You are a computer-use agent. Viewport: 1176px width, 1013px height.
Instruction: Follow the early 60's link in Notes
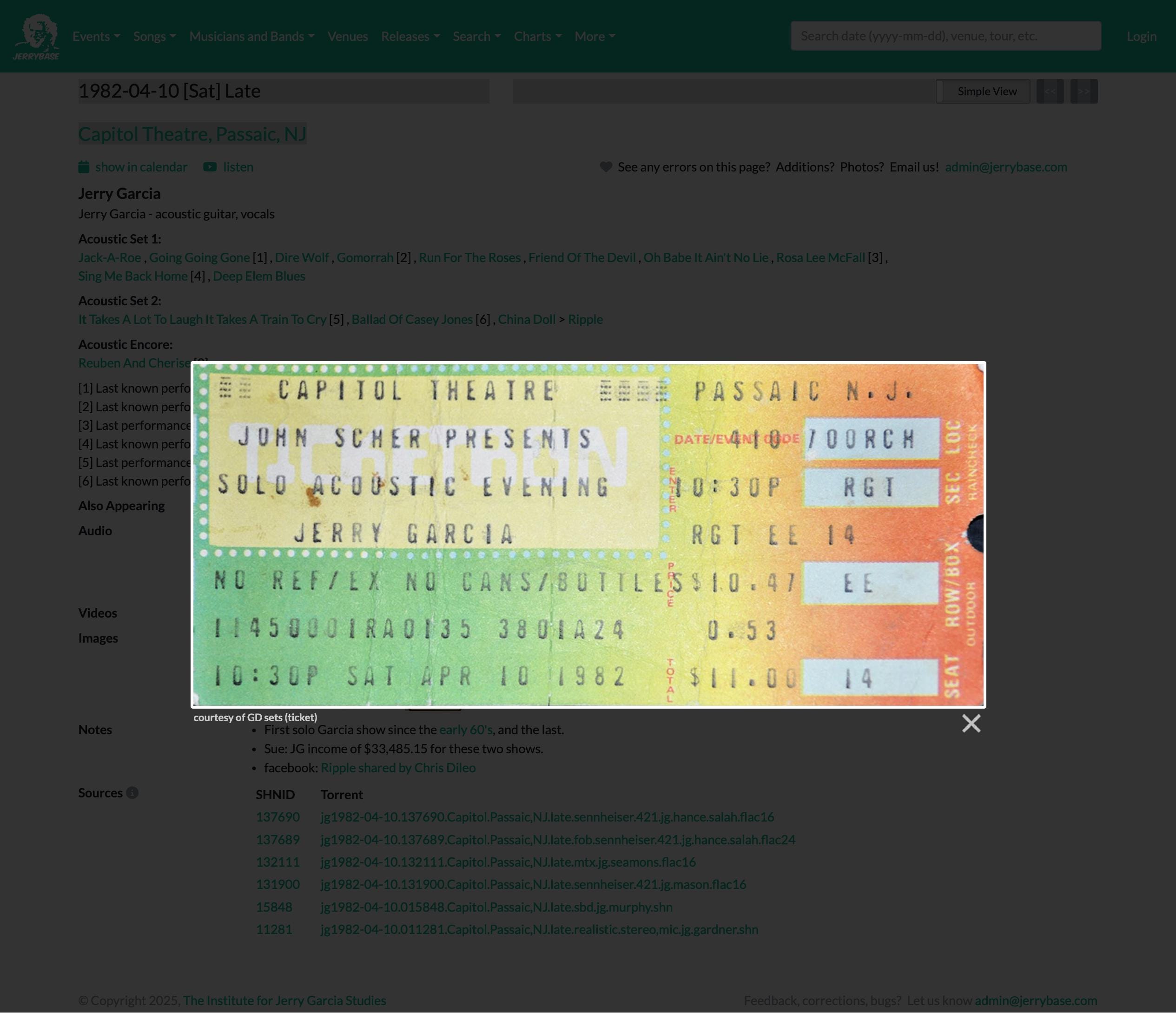466,730
